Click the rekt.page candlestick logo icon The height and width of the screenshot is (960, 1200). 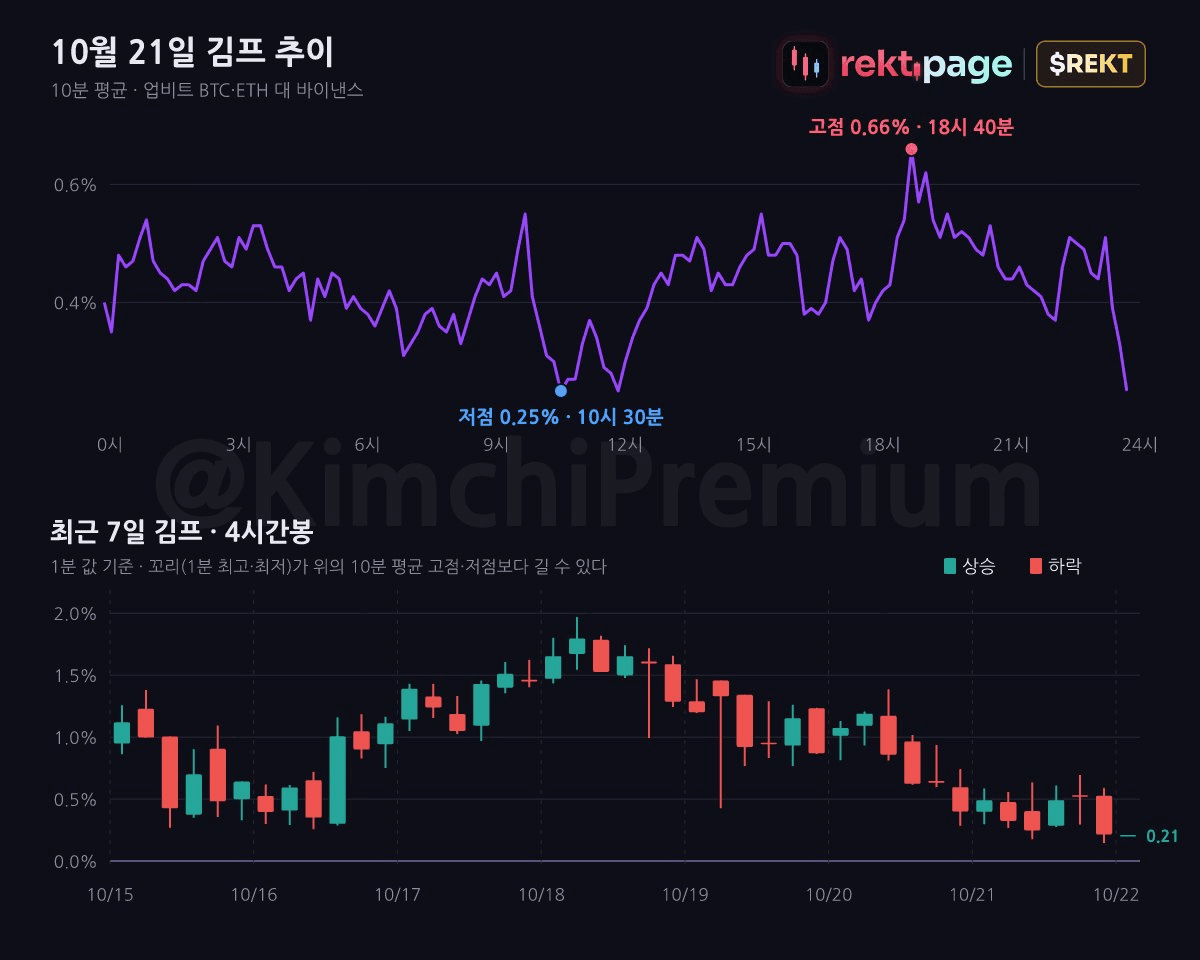coord(805,64)
